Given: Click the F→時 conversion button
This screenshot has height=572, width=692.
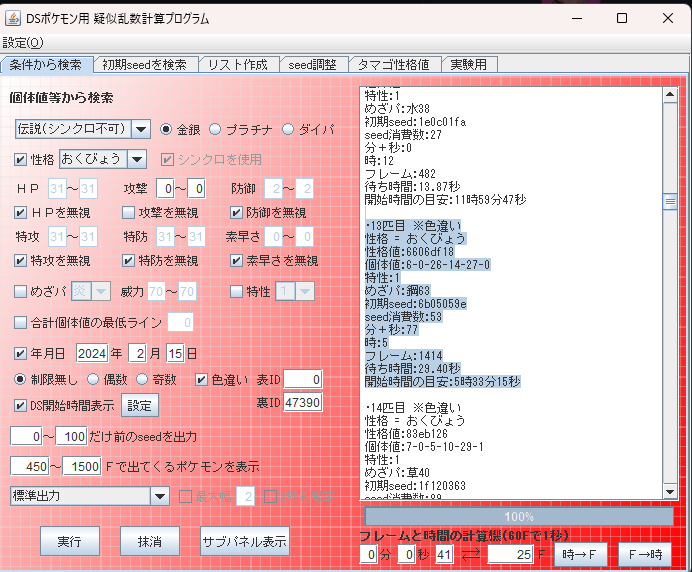Looking at the screenshot, I should pyautogui.click(x=645, y=554).
